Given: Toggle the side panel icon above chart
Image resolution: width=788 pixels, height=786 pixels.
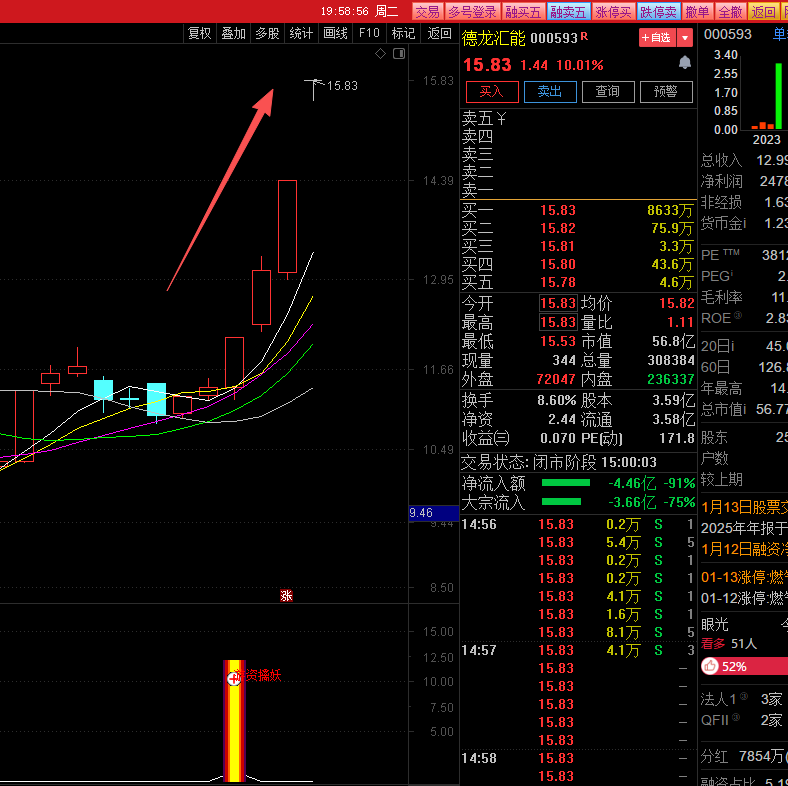Looking at the screenshot, I should point(399,53).
